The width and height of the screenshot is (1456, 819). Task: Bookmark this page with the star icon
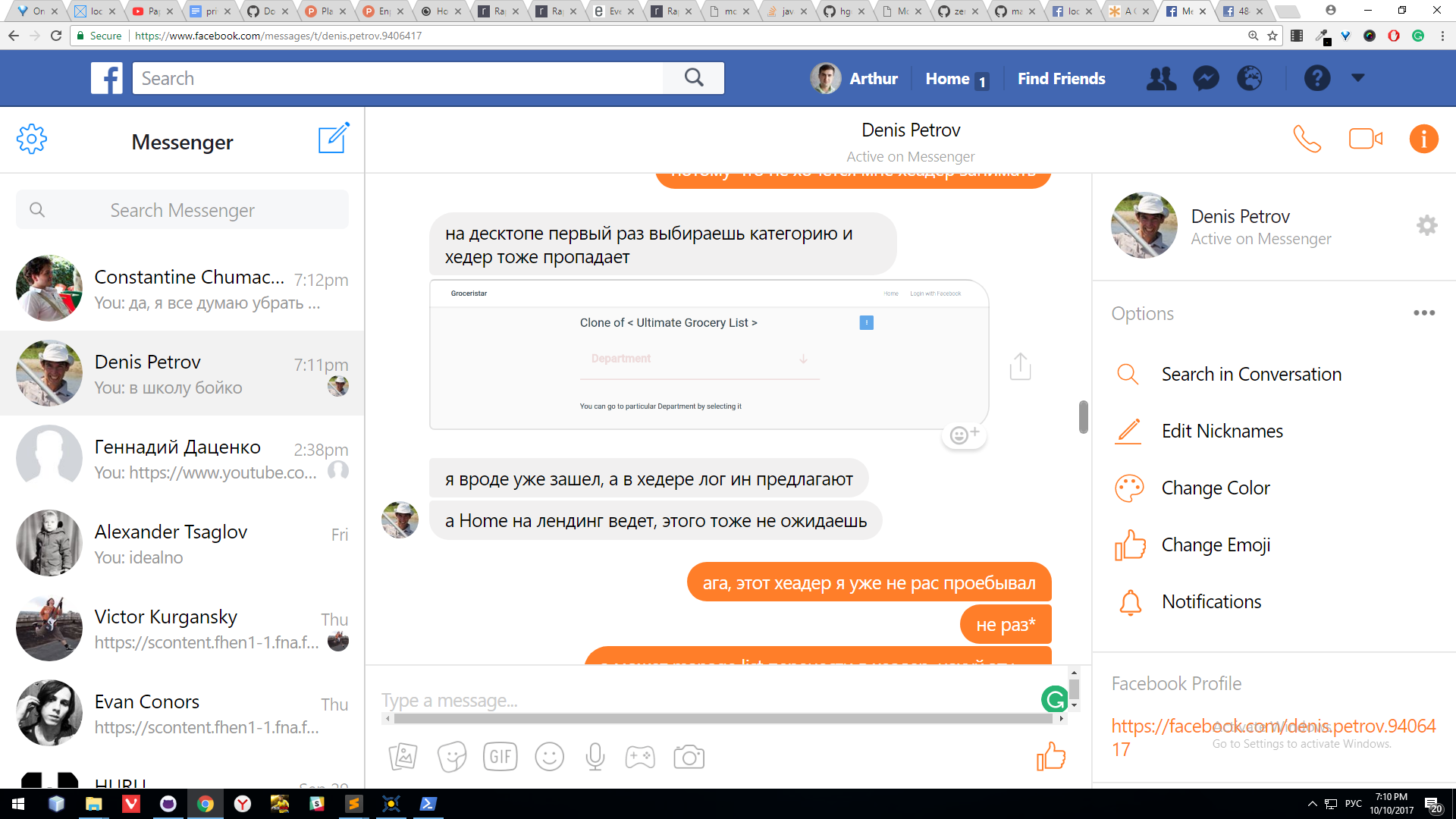pyautogui.click(x=1272, y=36)
